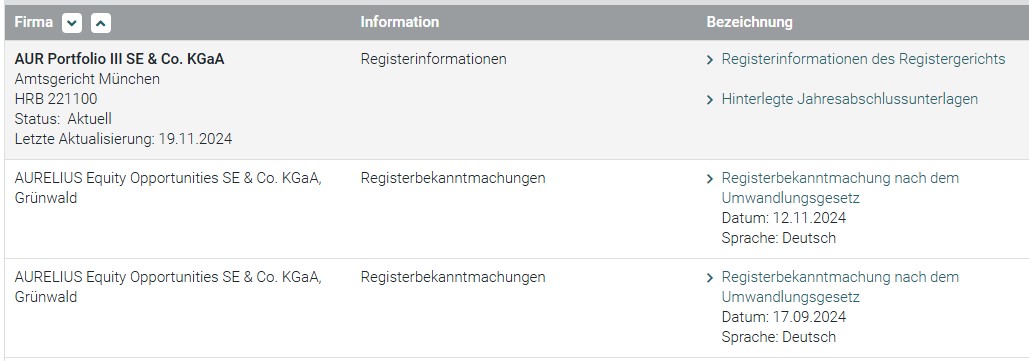Sort Firma column with the up arrow
The height and width of the screenshot is (361, 1029).
pyautogui.click(x=100, y=23)
